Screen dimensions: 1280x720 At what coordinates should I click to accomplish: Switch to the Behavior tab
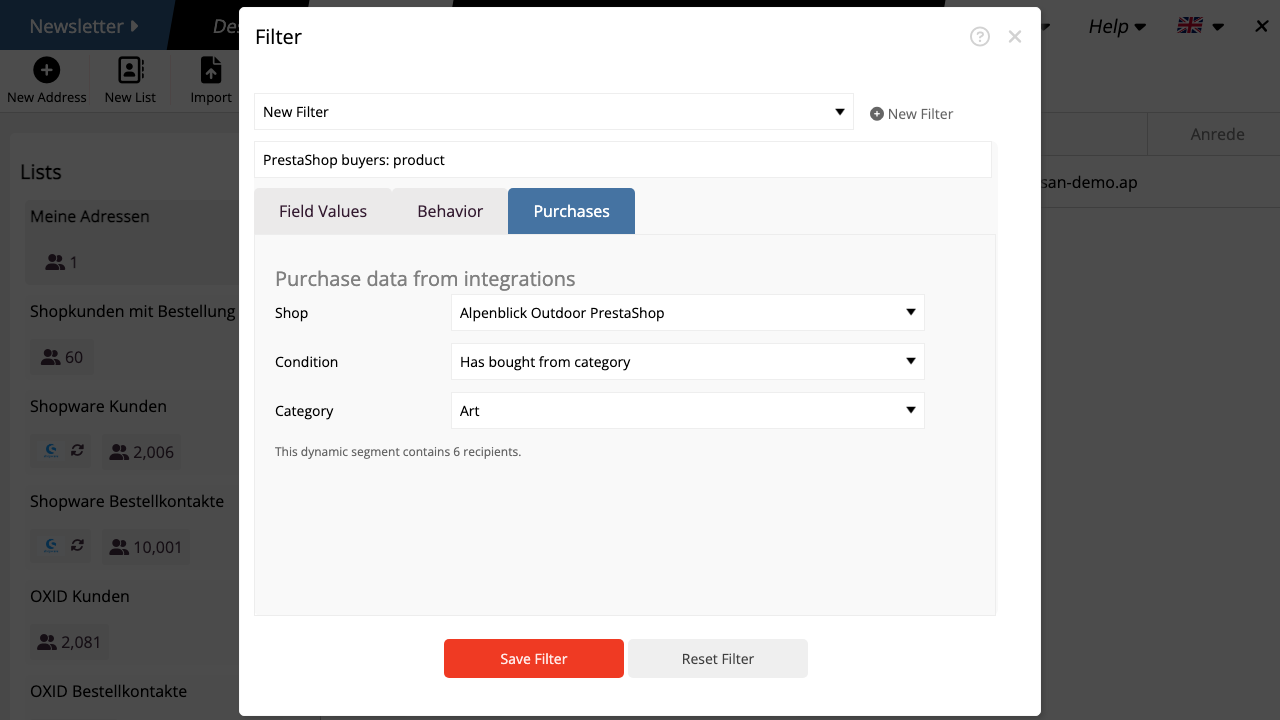point(450,211)
